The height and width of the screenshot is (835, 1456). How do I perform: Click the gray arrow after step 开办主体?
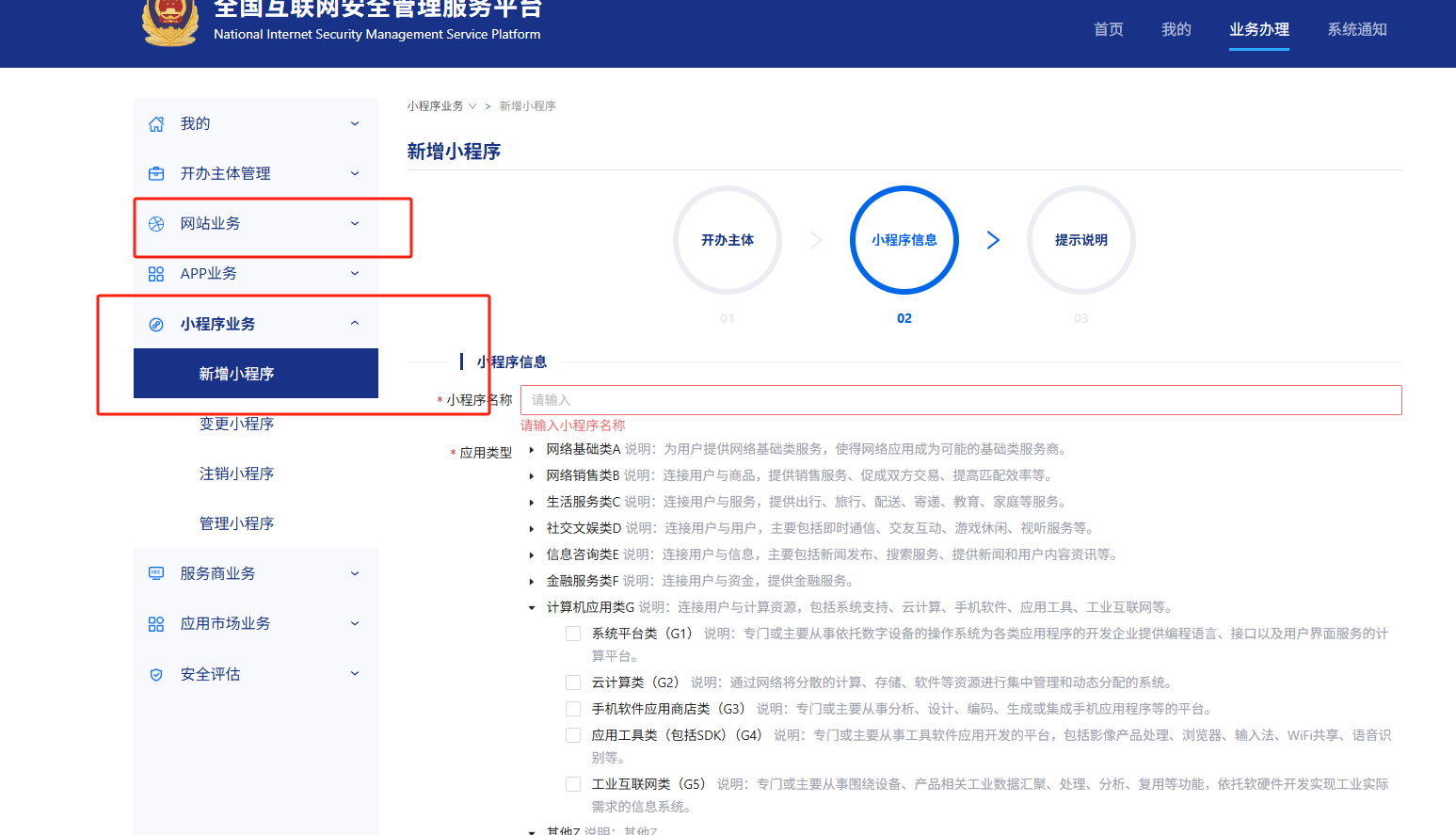coord(816,240)
